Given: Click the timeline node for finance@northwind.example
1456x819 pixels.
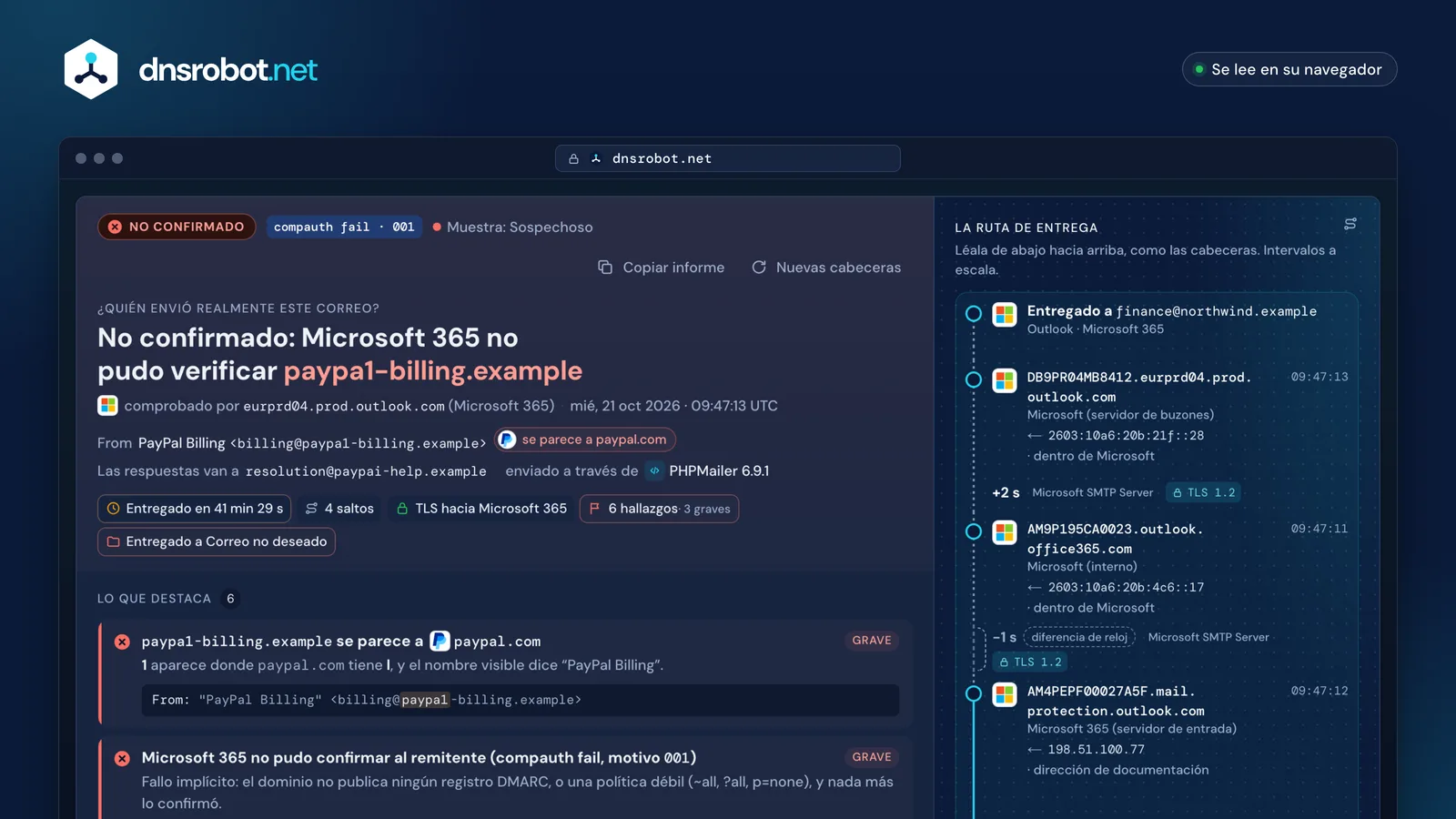Looking at the screenshot, I should coord(974,314).
